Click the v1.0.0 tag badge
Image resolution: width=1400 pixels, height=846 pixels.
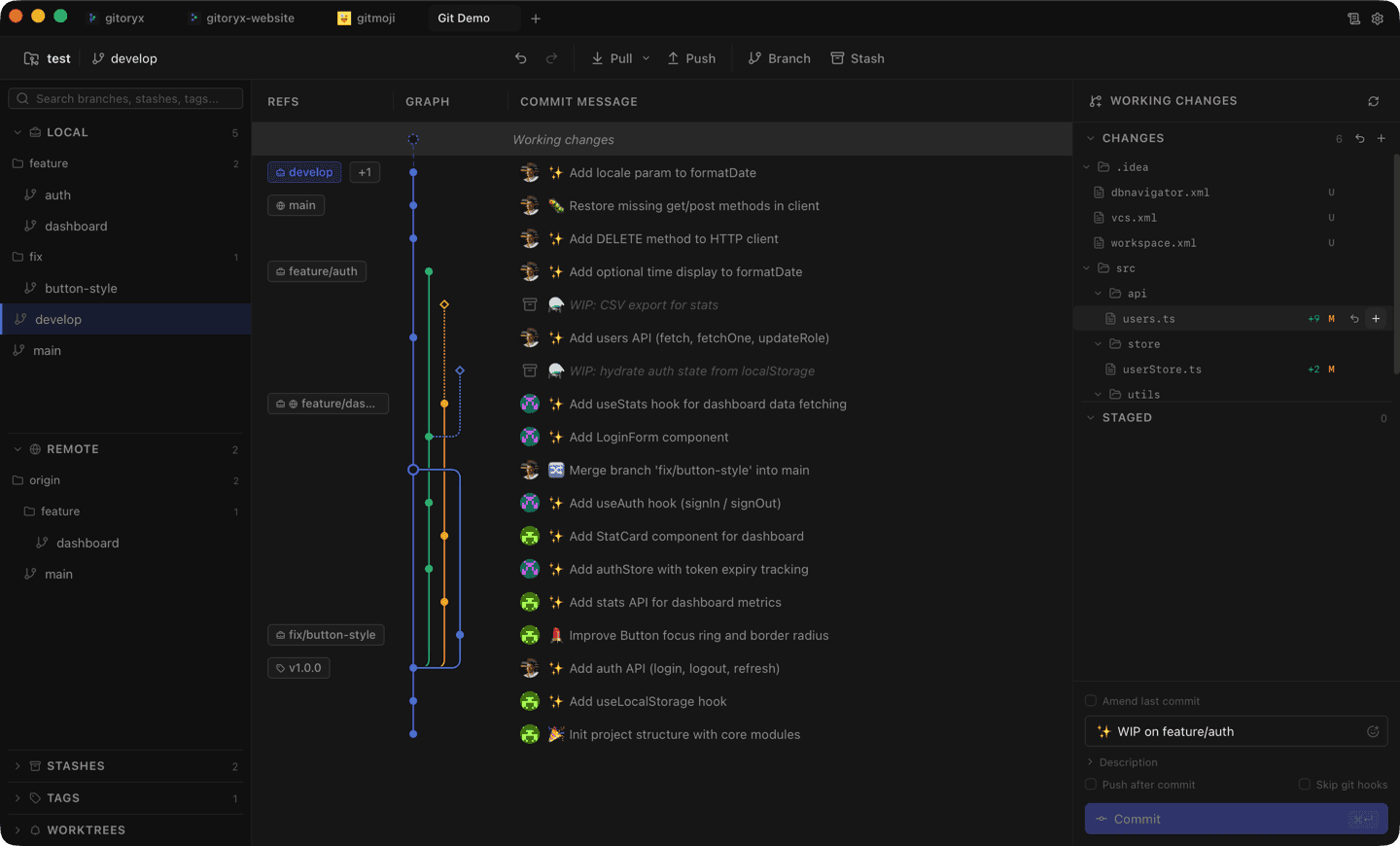click(x=298, y=668)
